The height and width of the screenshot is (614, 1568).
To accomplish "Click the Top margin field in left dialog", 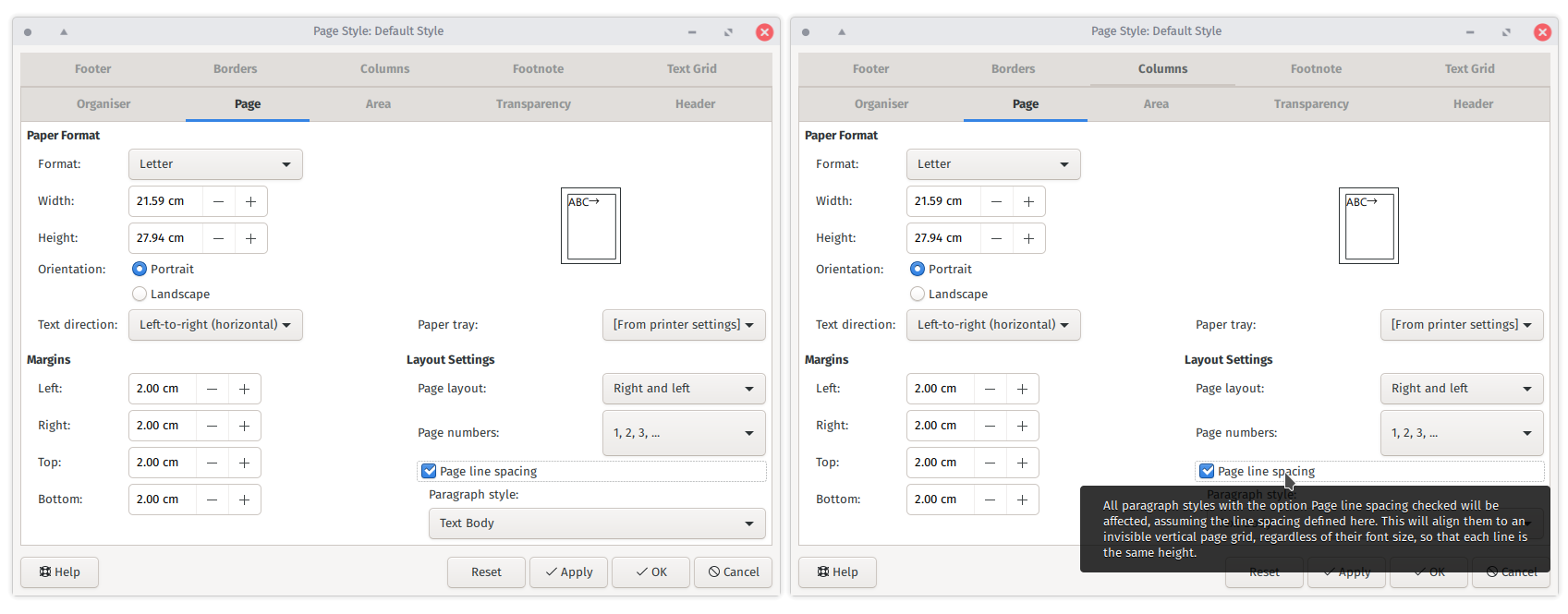I will coord(163,463).
